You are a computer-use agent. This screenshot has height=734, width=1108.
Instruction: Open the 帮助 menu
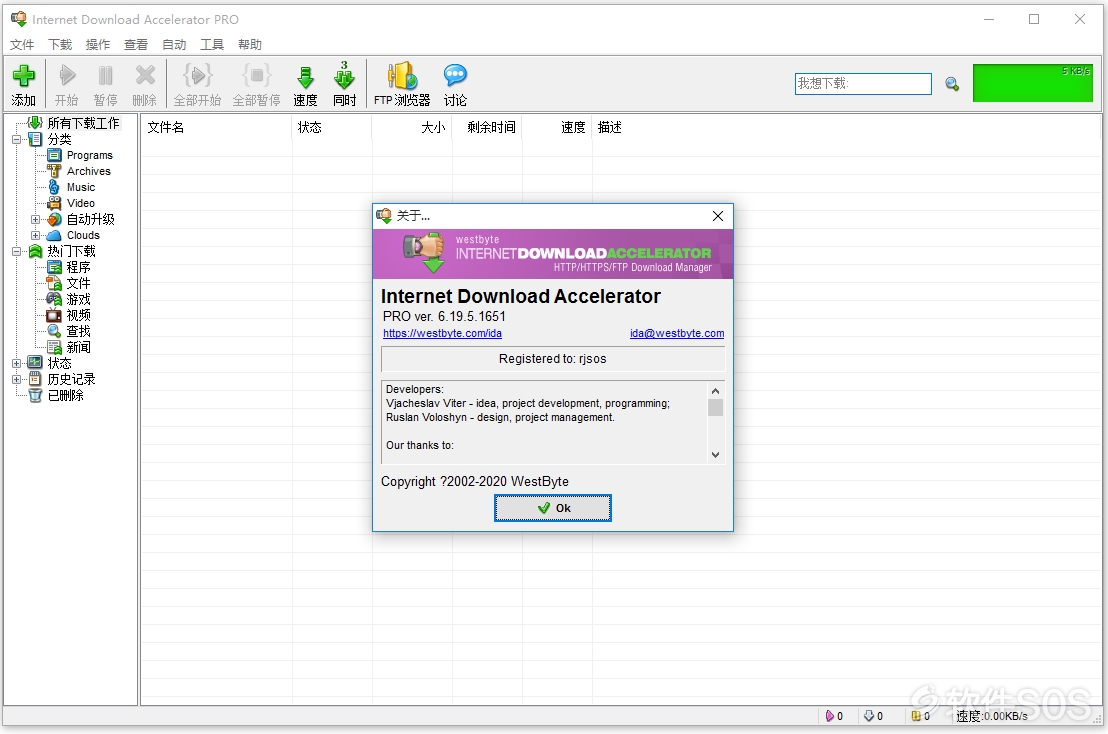(250, 45)
